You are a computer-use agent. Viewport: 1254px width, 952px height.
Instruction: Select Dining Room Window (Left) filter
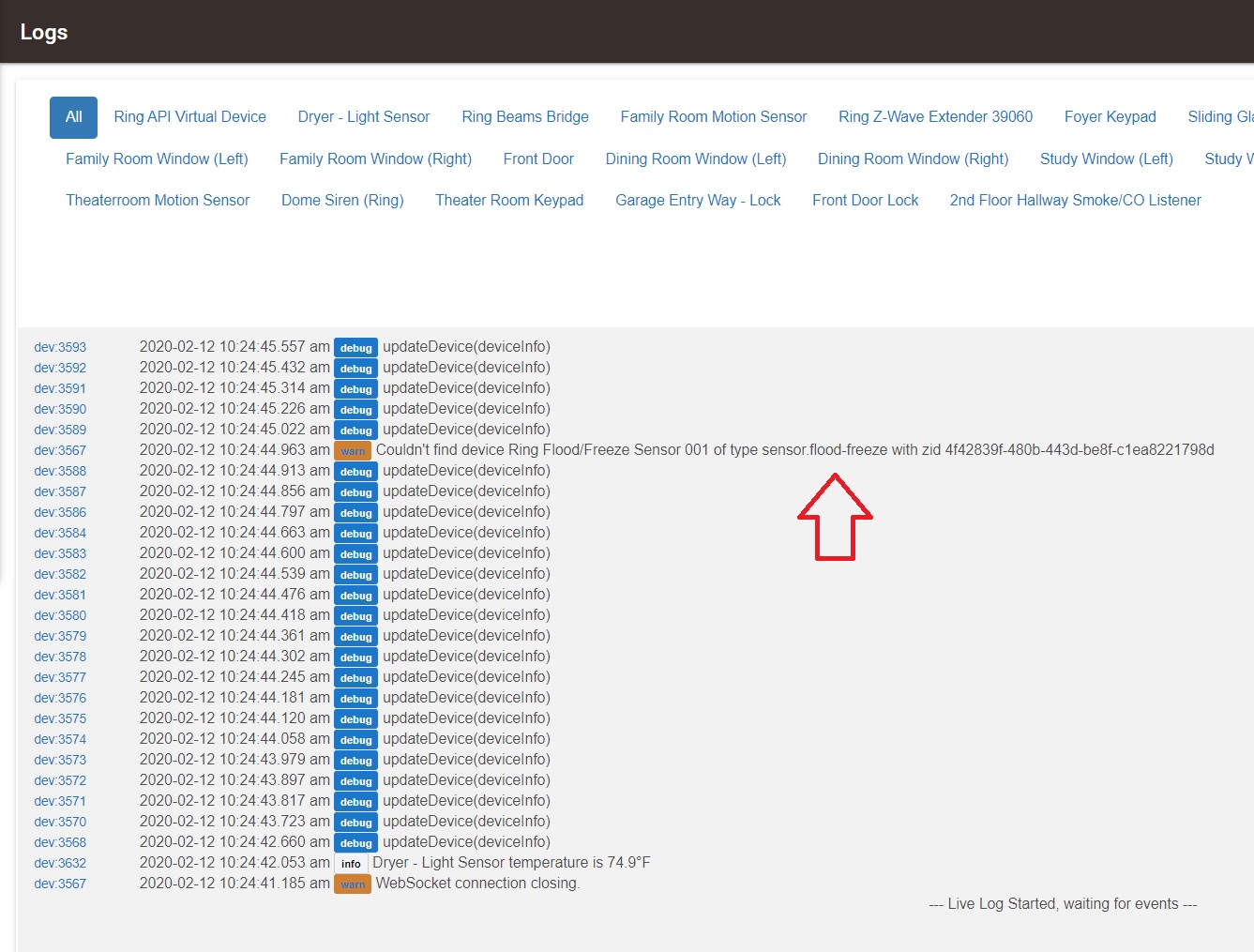[695, 159]
